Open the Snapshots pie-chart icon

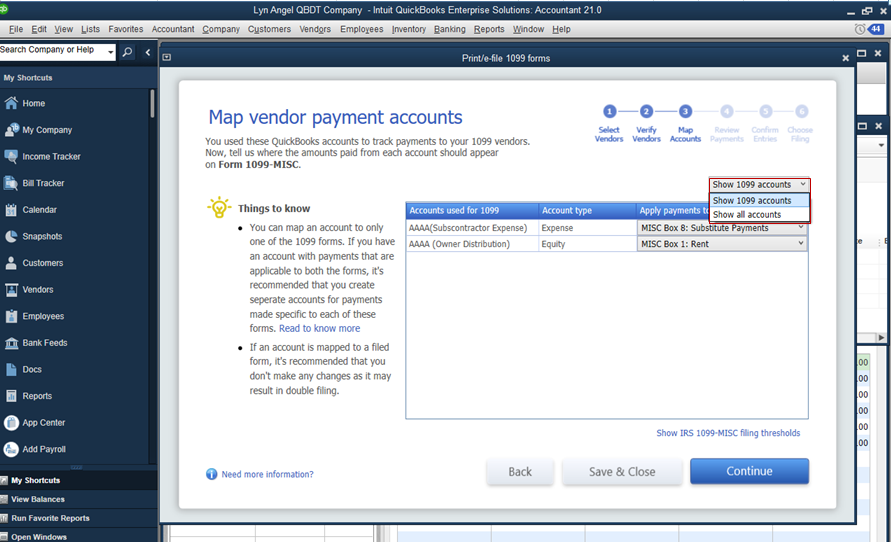click(11, 236)
